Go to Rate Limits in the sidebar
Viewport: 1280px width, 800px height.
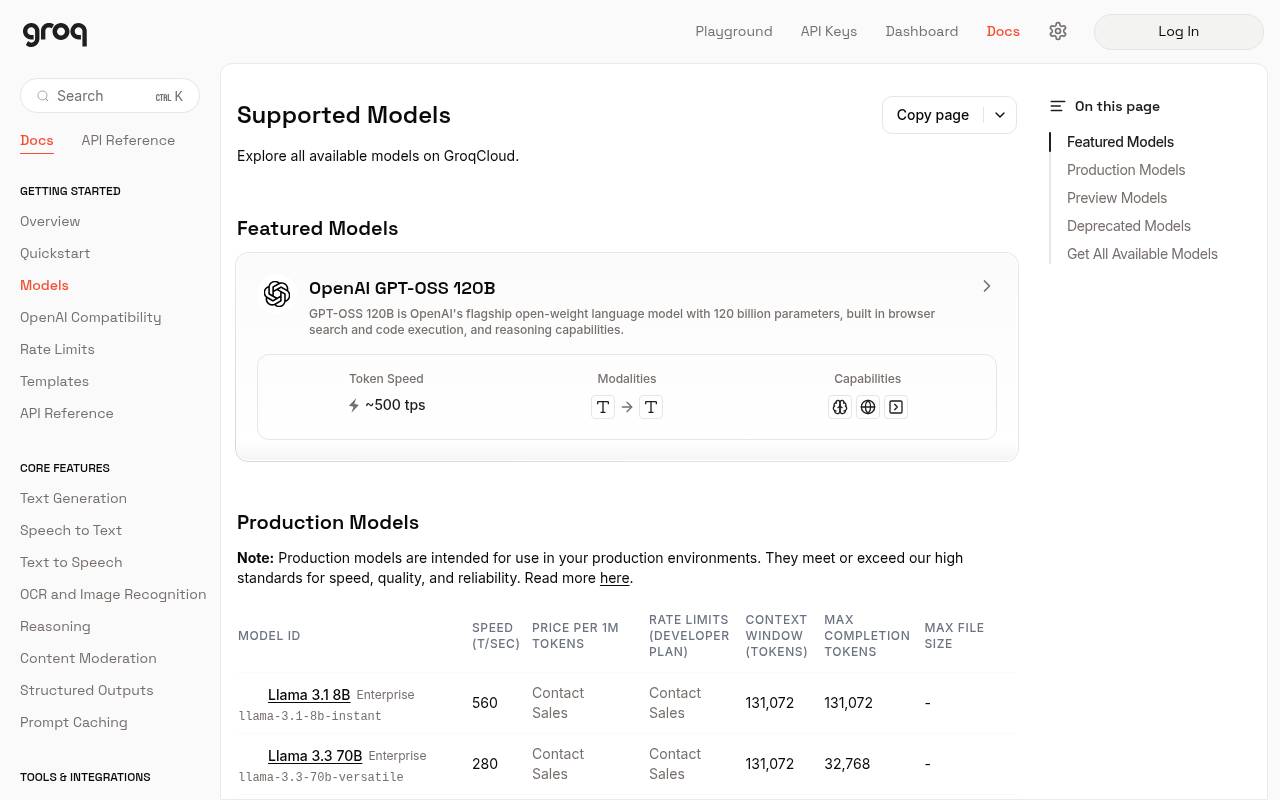[57, 349]
